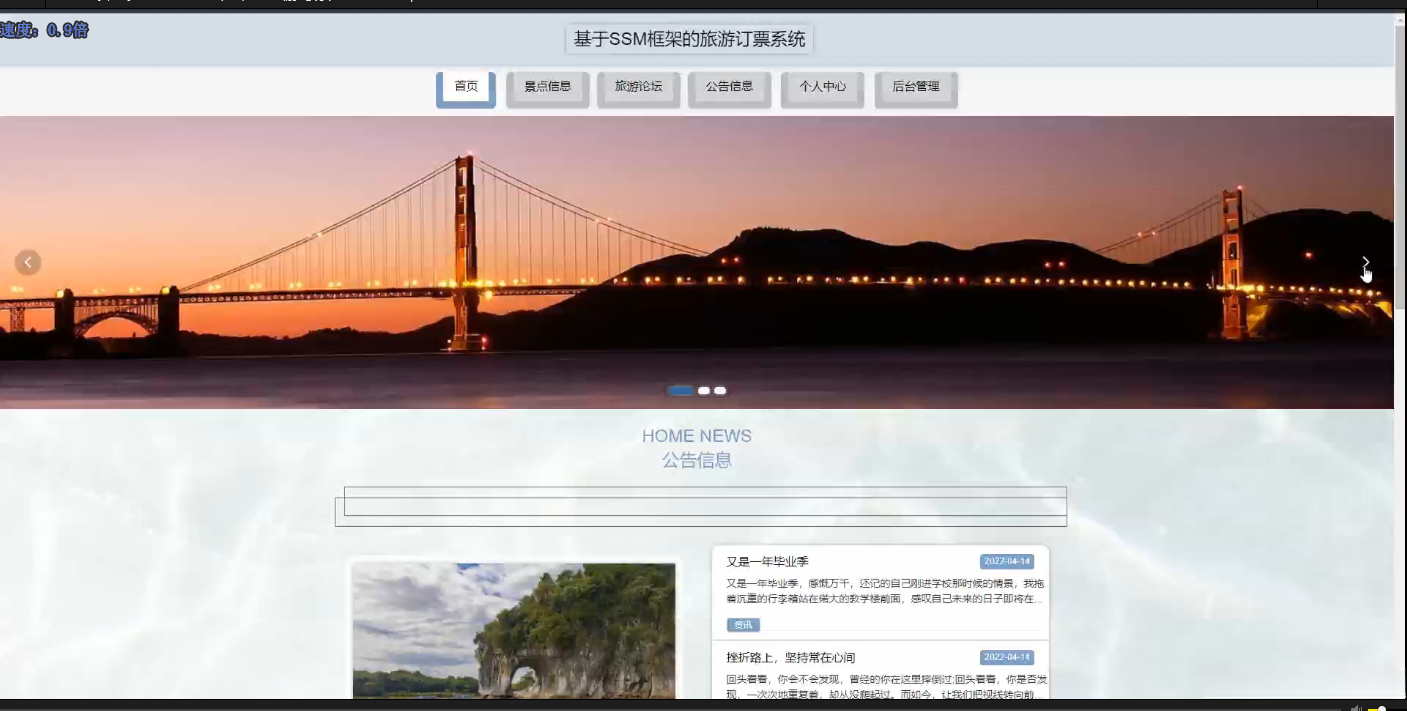
Task: Advance carousel with the next arrow
Action: [1366, 262]
